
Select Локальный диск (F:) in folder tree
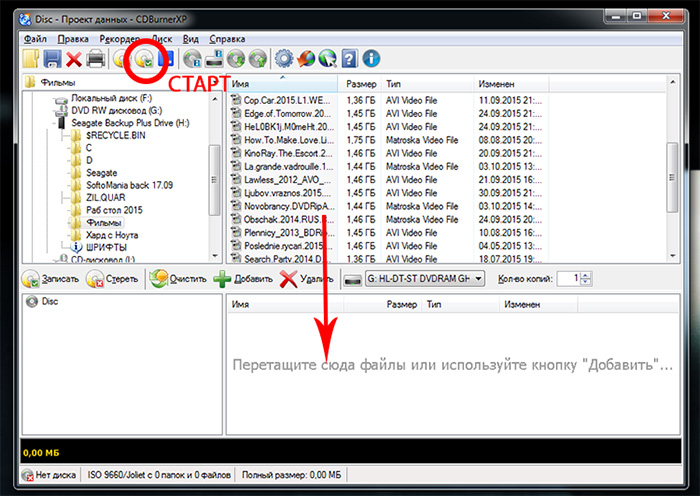pos(112,98)
